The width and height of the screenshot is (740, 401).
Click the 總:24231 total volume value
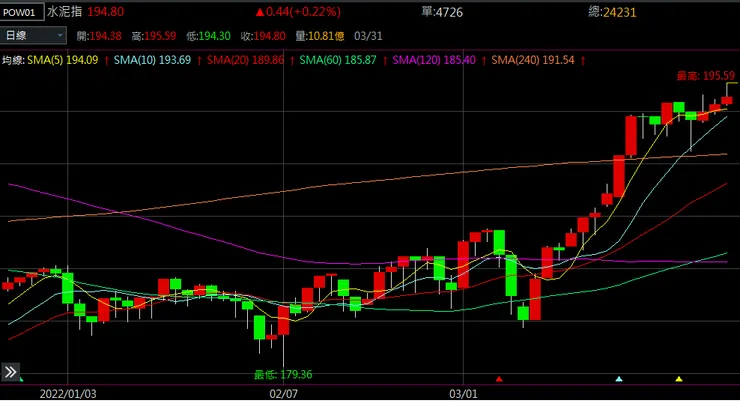pos(612,12)
